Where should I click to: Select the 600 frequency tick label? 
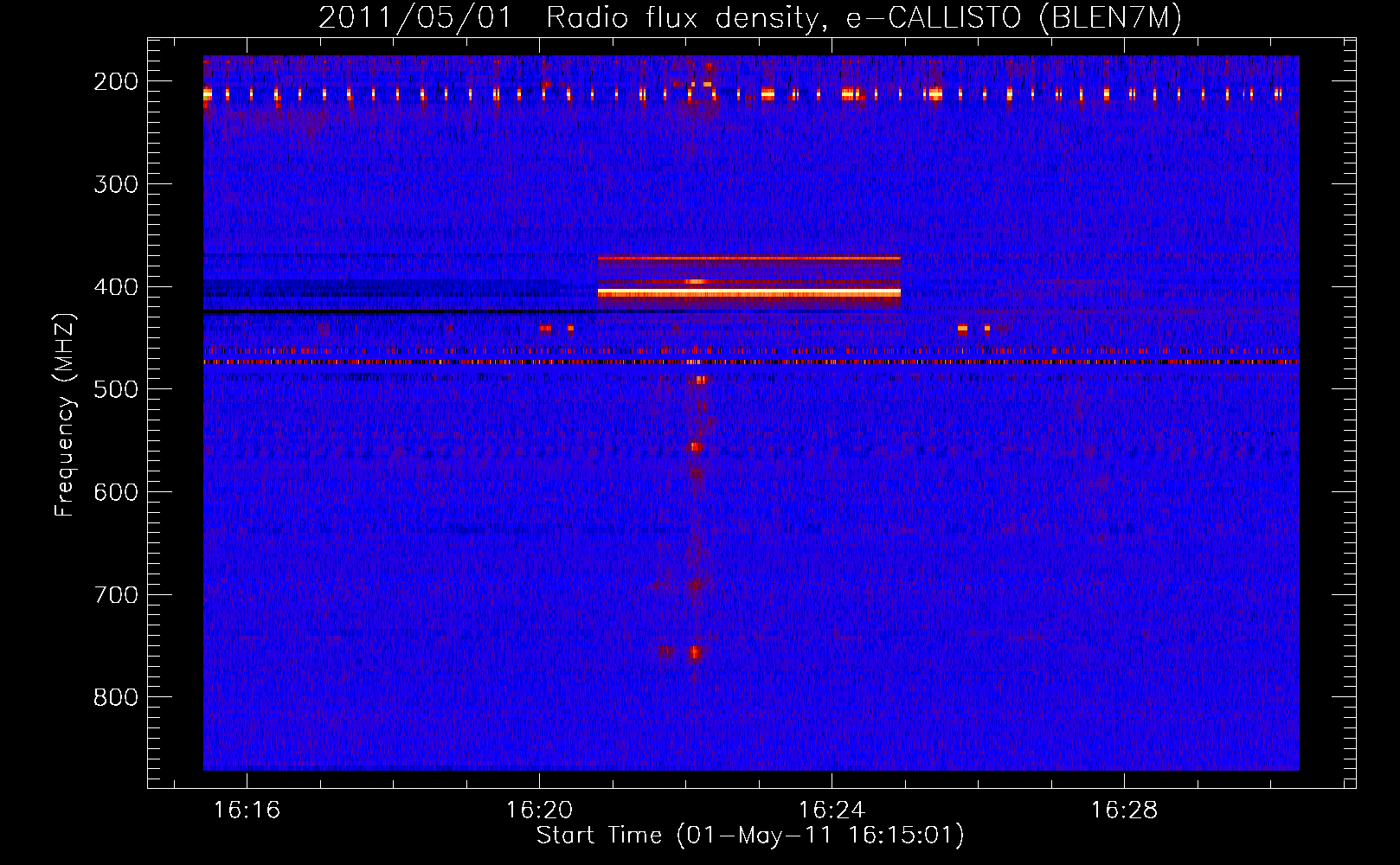pos(116,492)
